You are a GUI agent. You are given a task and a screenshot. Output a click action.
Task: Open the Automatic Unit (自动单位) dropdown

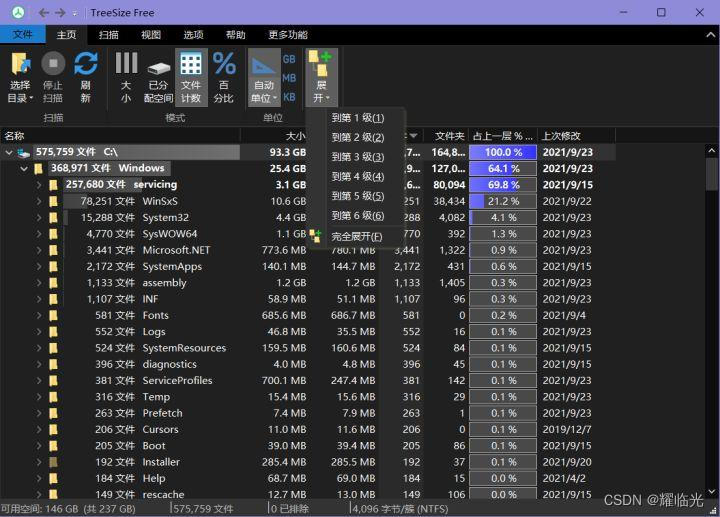264,77
